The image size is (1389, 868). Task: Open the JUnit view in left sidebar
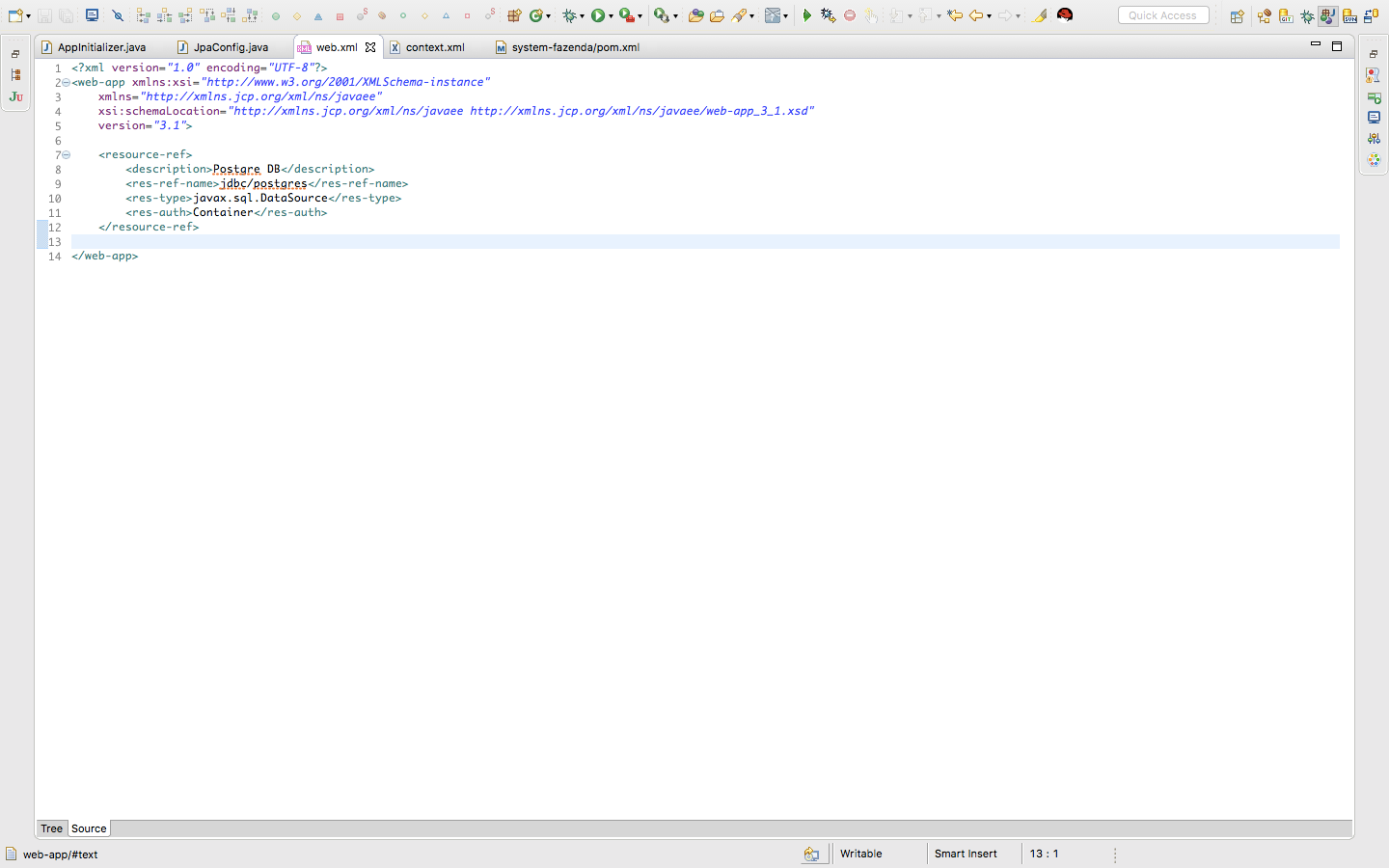point(15,96)
